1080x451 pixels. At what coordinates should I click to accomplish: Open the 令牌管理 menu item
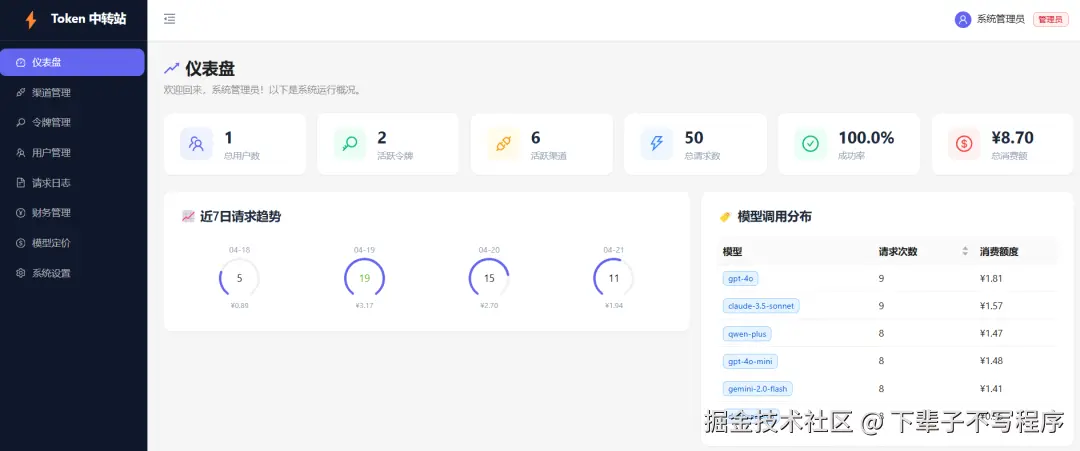coord(72,123)
